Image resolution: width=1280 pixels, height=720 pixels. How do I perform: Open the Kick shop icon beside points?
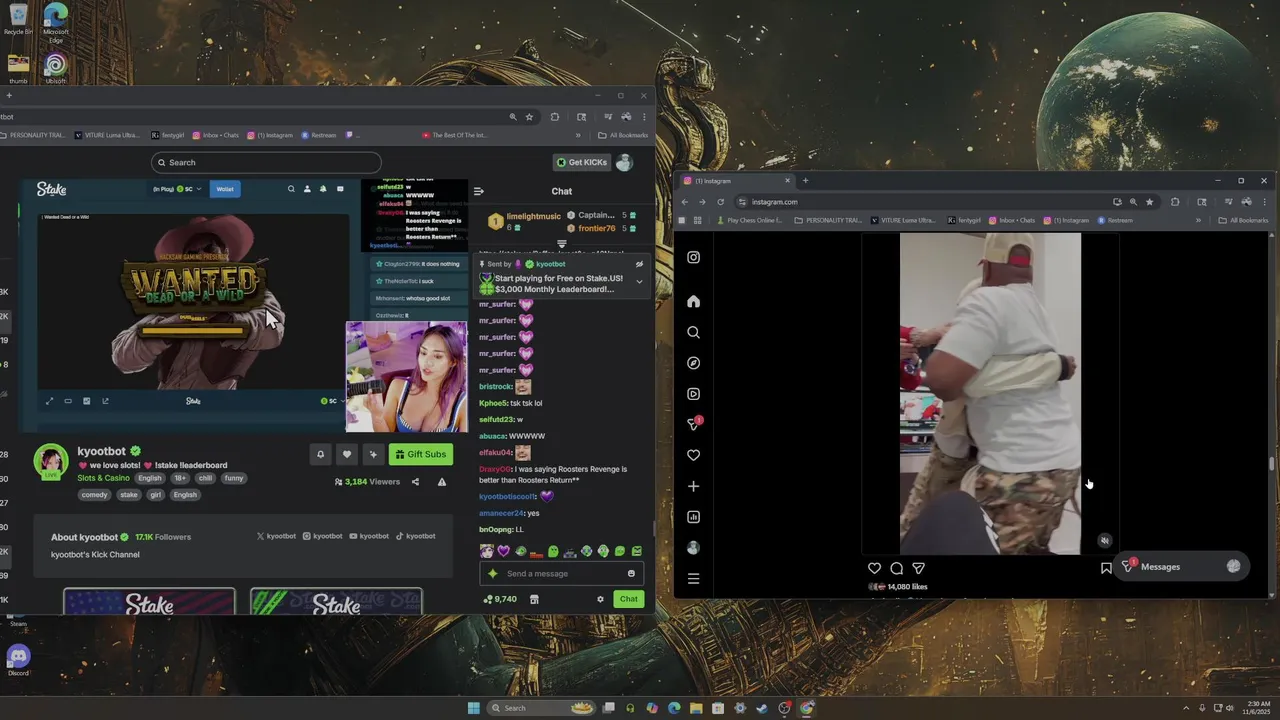tap(534, 599)
